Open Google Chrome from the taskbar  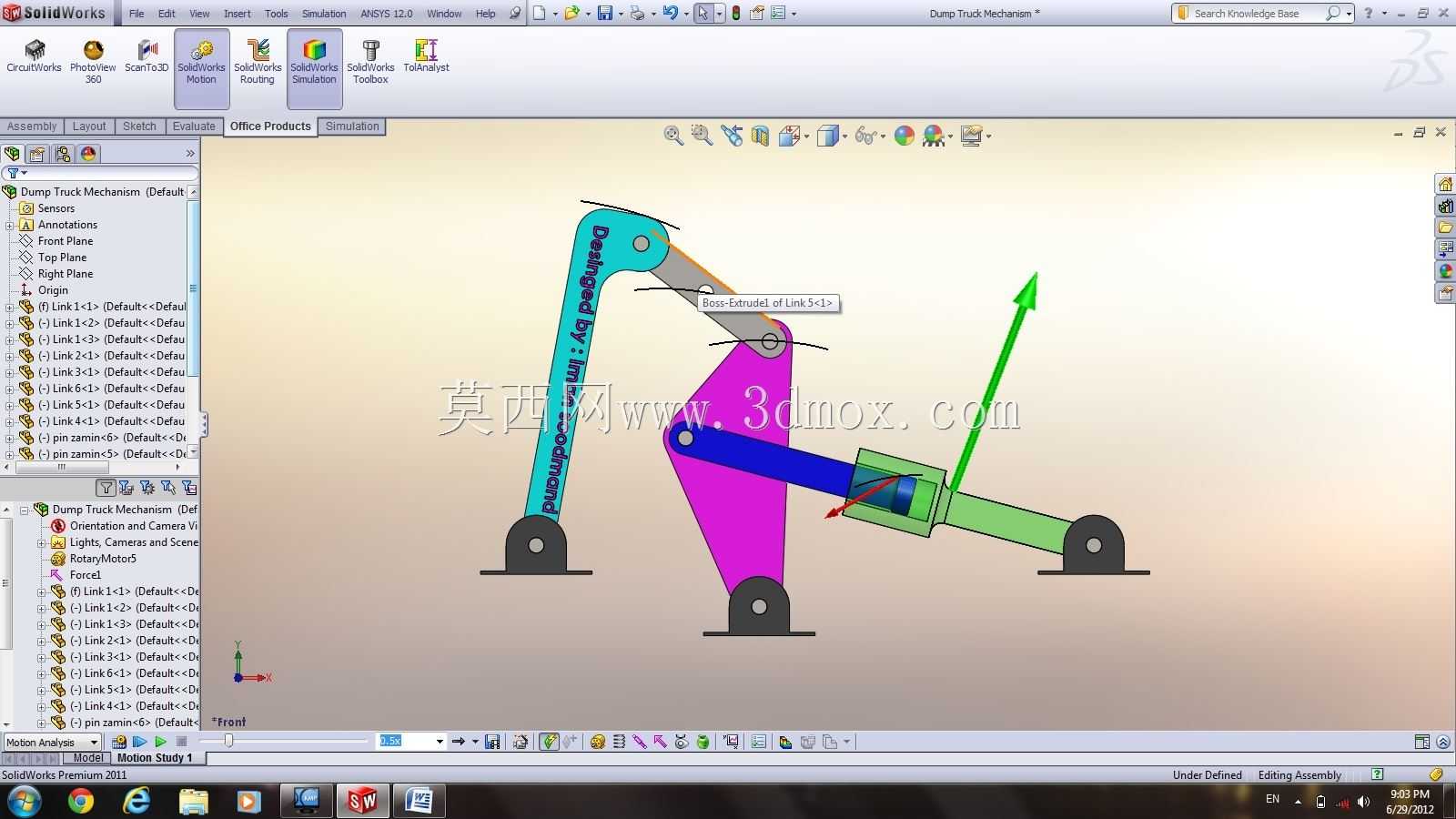(x=80, y=801)
